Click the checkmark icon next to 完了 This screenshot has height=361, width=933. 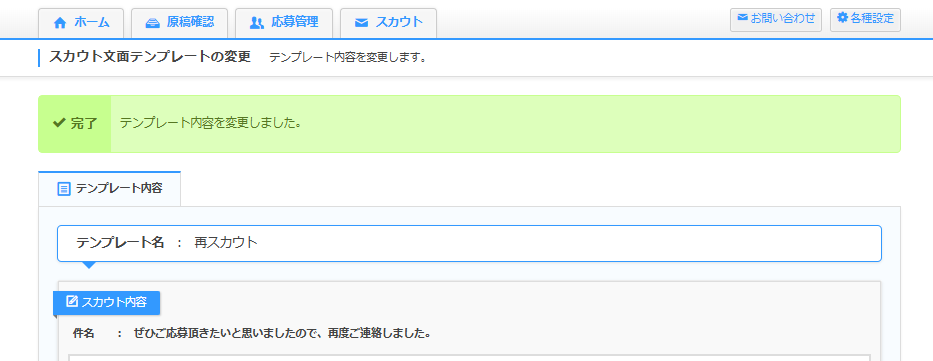(59, 123)
